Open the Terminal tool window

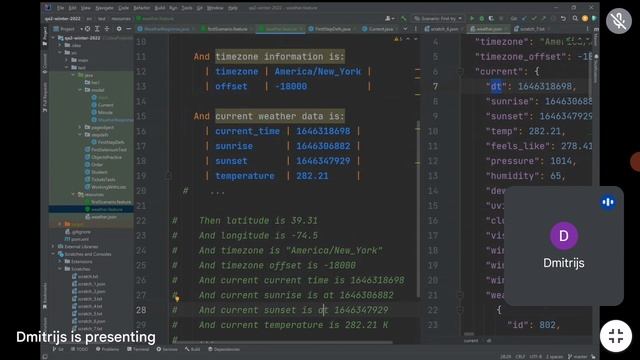tap(138, 349)
